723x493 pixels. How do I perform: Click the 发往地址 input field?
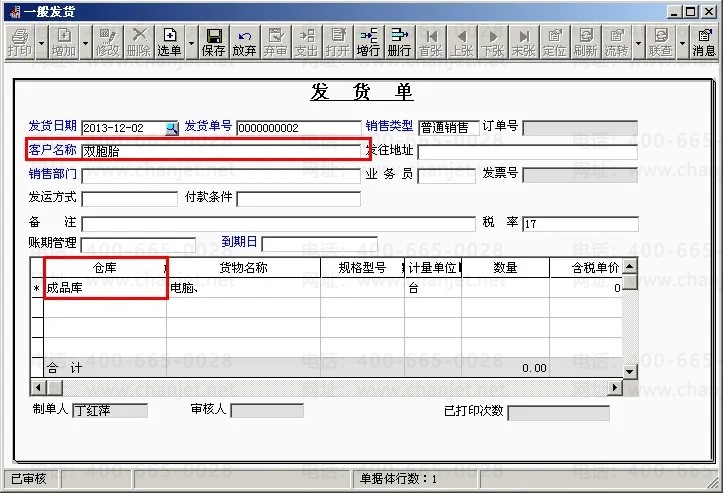[527, 152]
